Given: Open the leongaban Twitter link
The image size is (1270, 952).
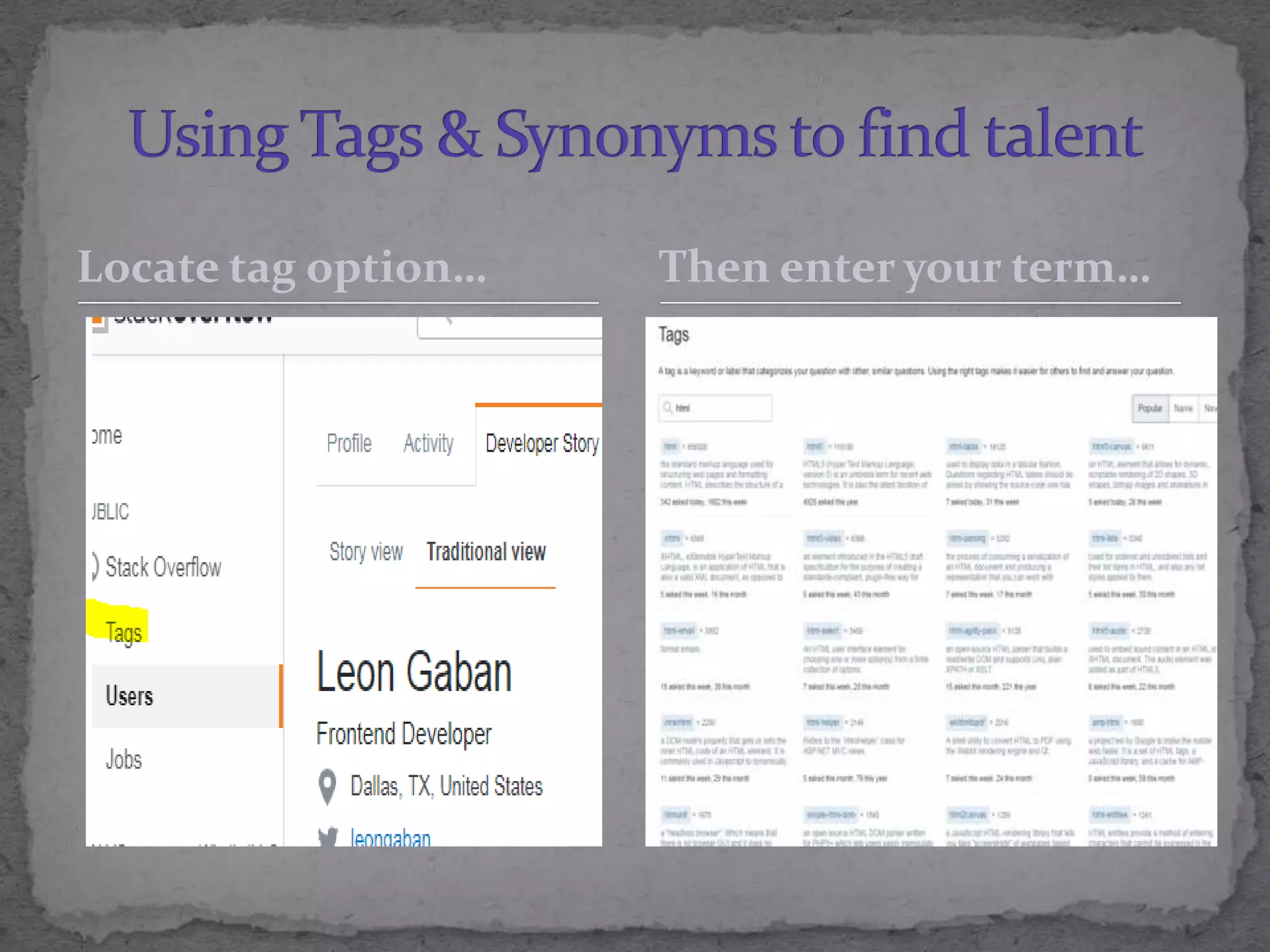Looking at the screenshot, I should pyautogui.click(x=390, y=838).
